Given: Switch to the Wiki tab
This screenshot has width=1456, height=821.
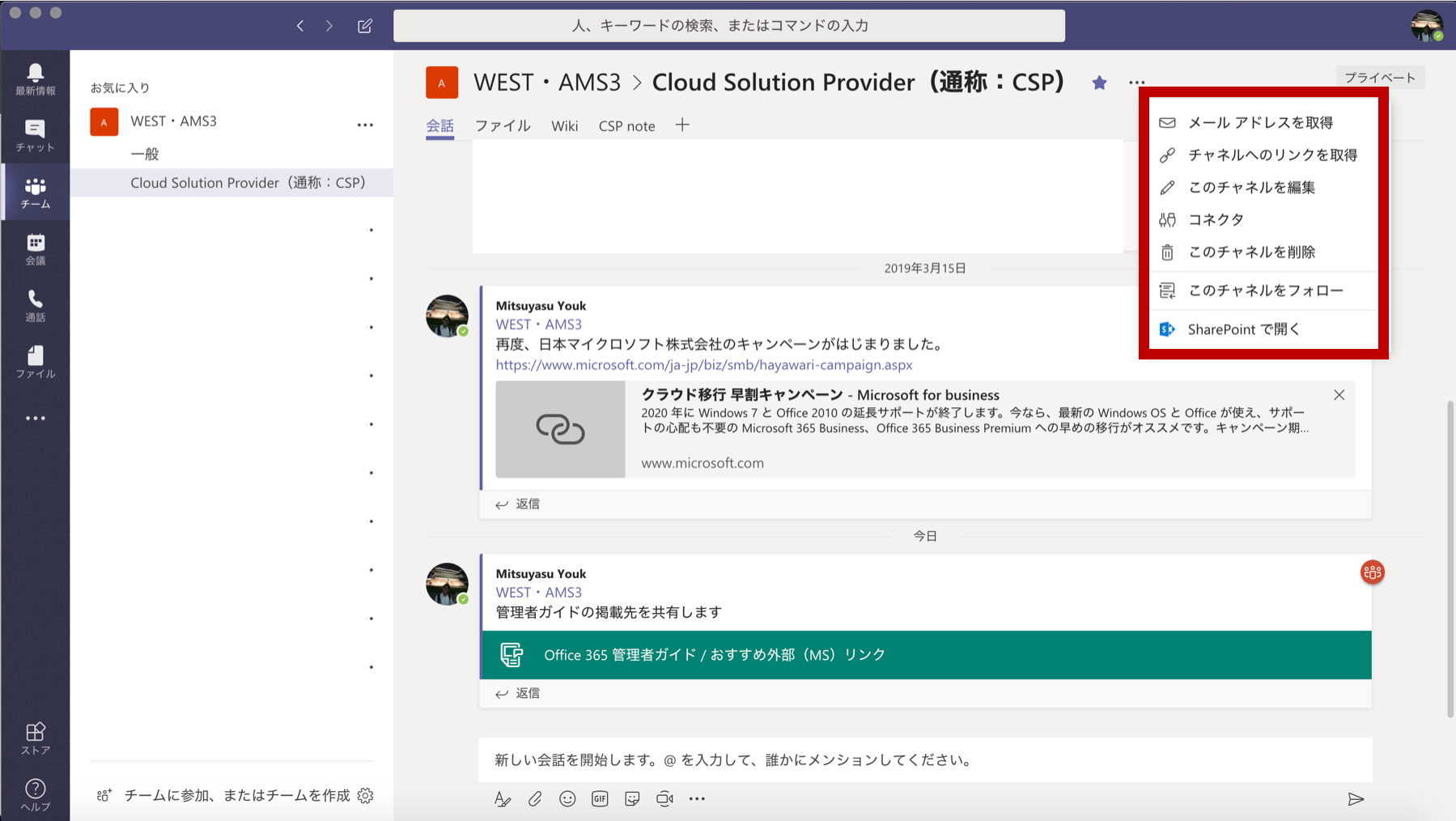Looking at the screenshot, I should tap(565, 125).
